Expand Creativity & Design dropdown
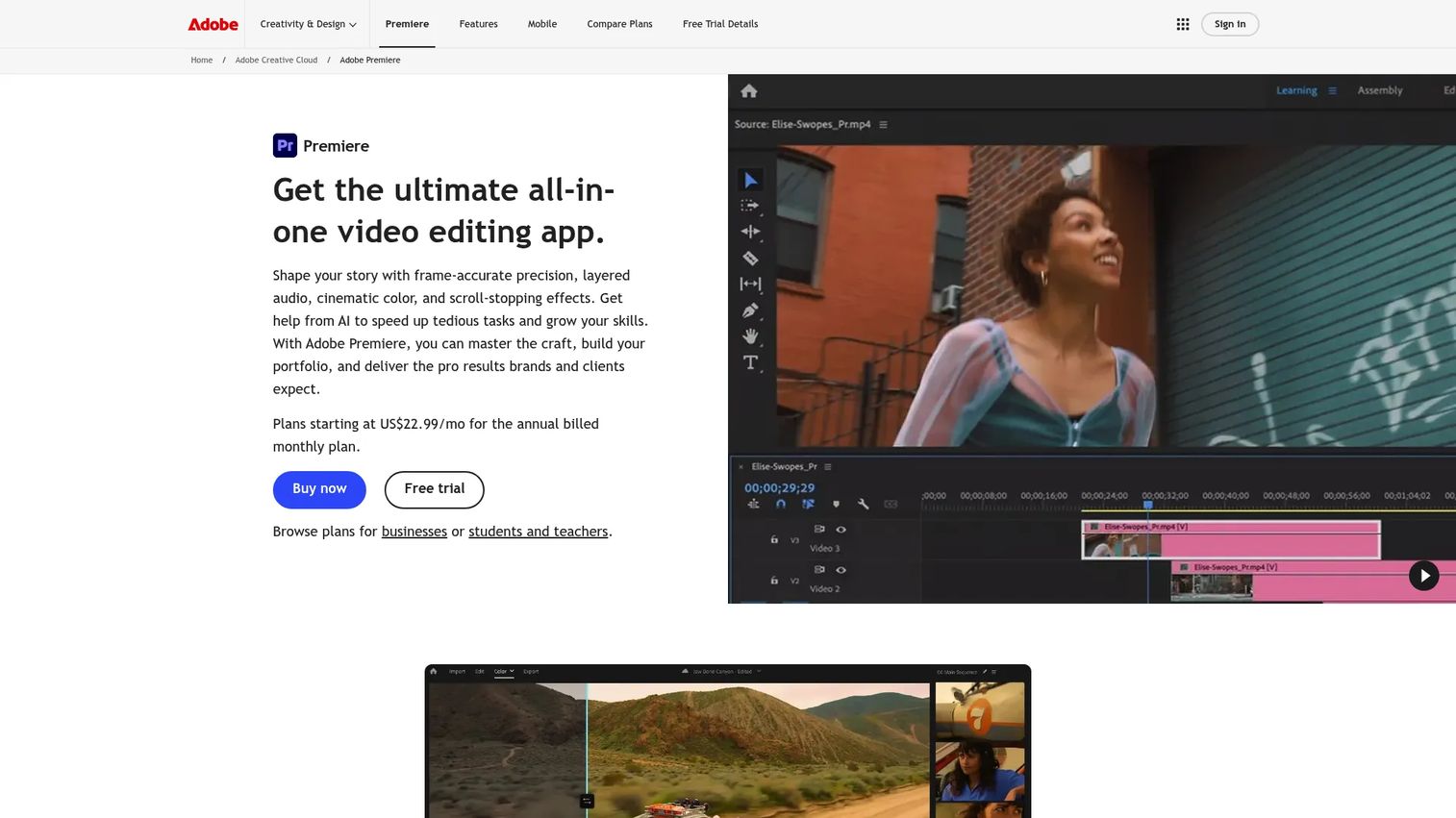This screenshot has width=1456, height=818. (x=308, y=24)
